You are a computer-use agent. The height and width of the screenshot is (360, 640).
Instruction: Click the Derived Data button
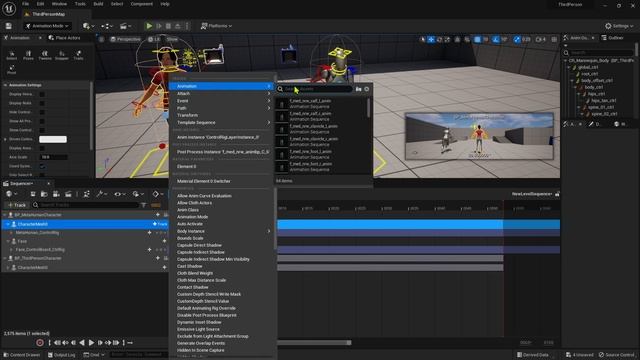(x=533, y=355)
